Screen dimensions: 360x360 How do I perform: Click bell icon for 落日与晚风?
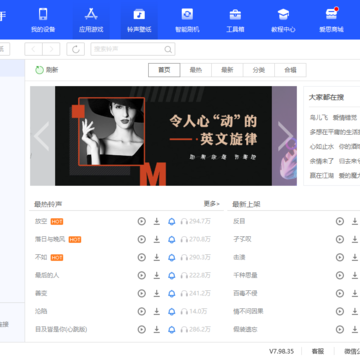click(172, 239)
